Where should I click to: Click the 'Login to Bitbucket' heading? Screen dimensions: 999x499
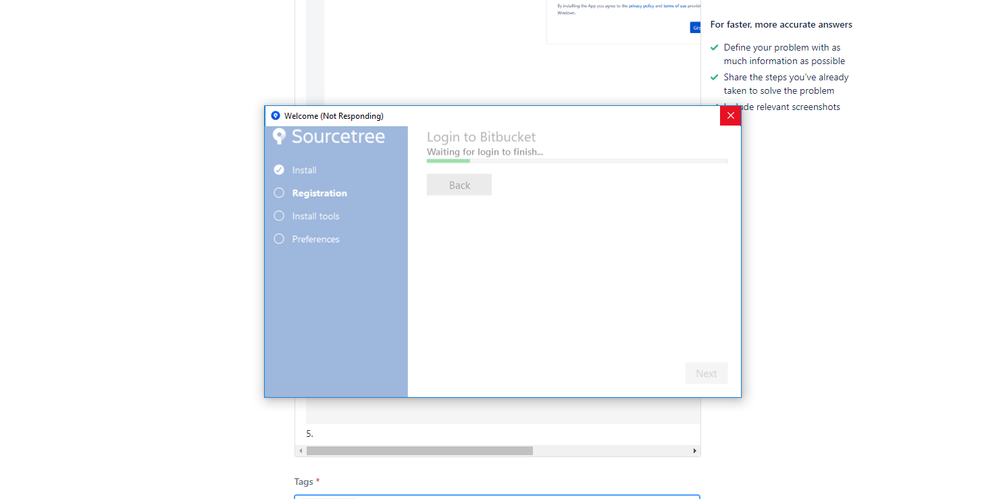coord(481,137)
